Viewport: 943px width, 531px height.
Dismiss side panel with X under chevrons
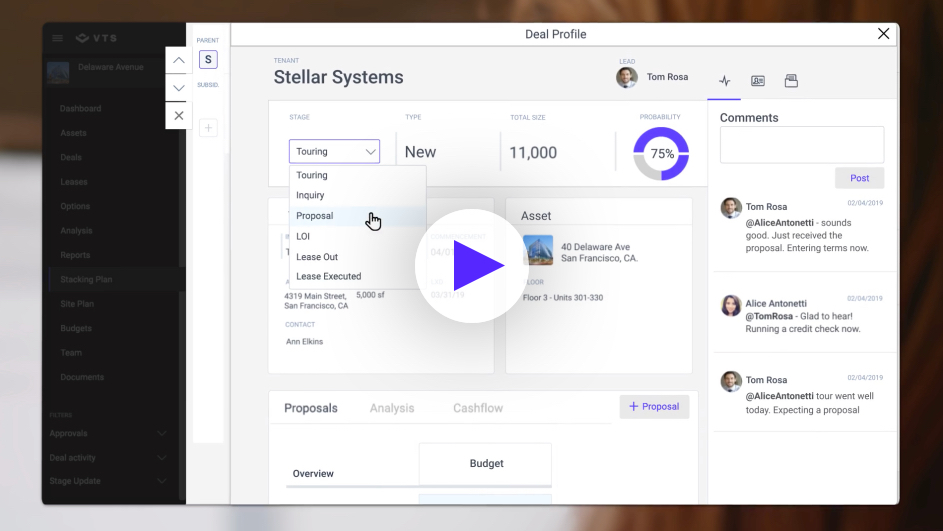pyautogui.click(x=179, y=115)
